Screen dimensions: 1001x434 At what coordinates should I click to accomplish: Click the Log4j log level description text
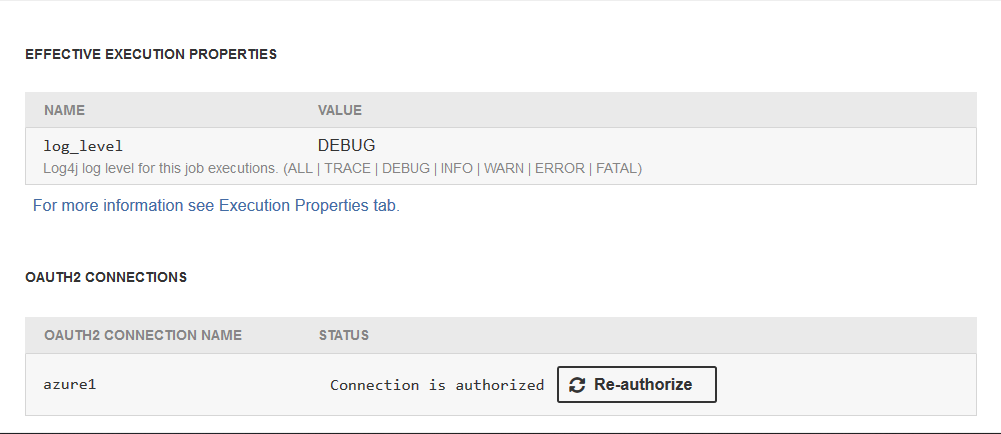160,168
